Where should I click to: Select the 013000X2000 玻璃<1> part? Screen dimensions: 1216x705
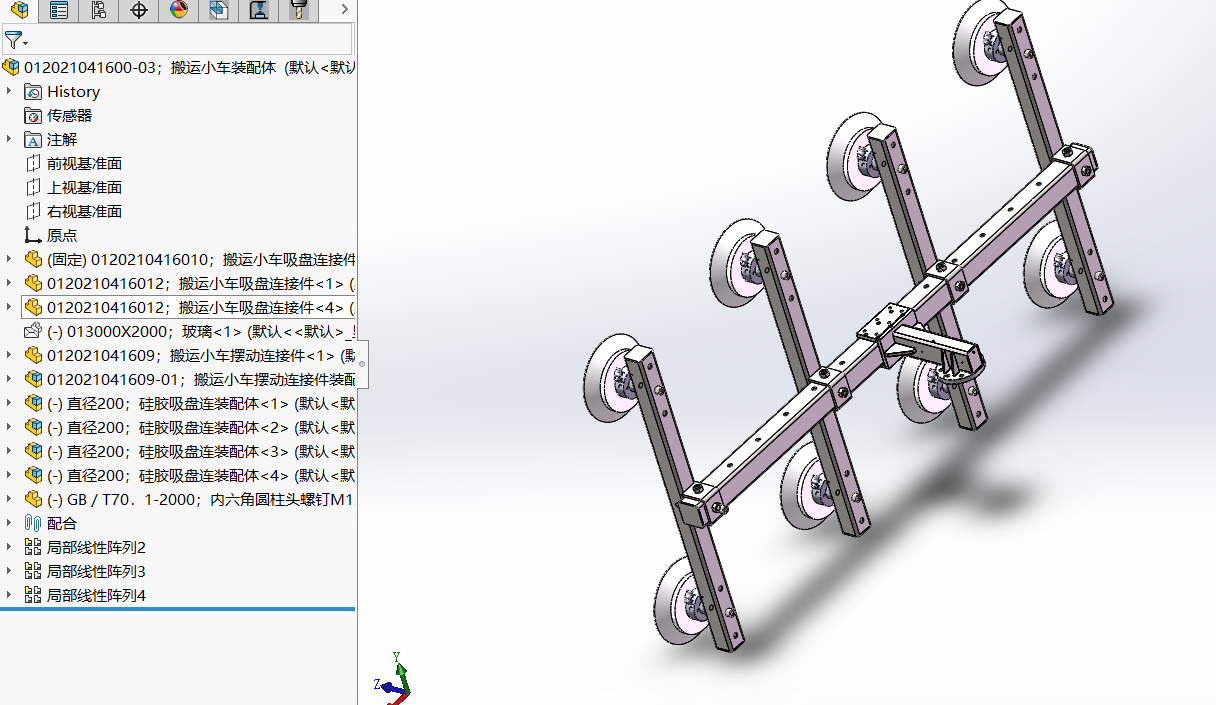[201, 331]
